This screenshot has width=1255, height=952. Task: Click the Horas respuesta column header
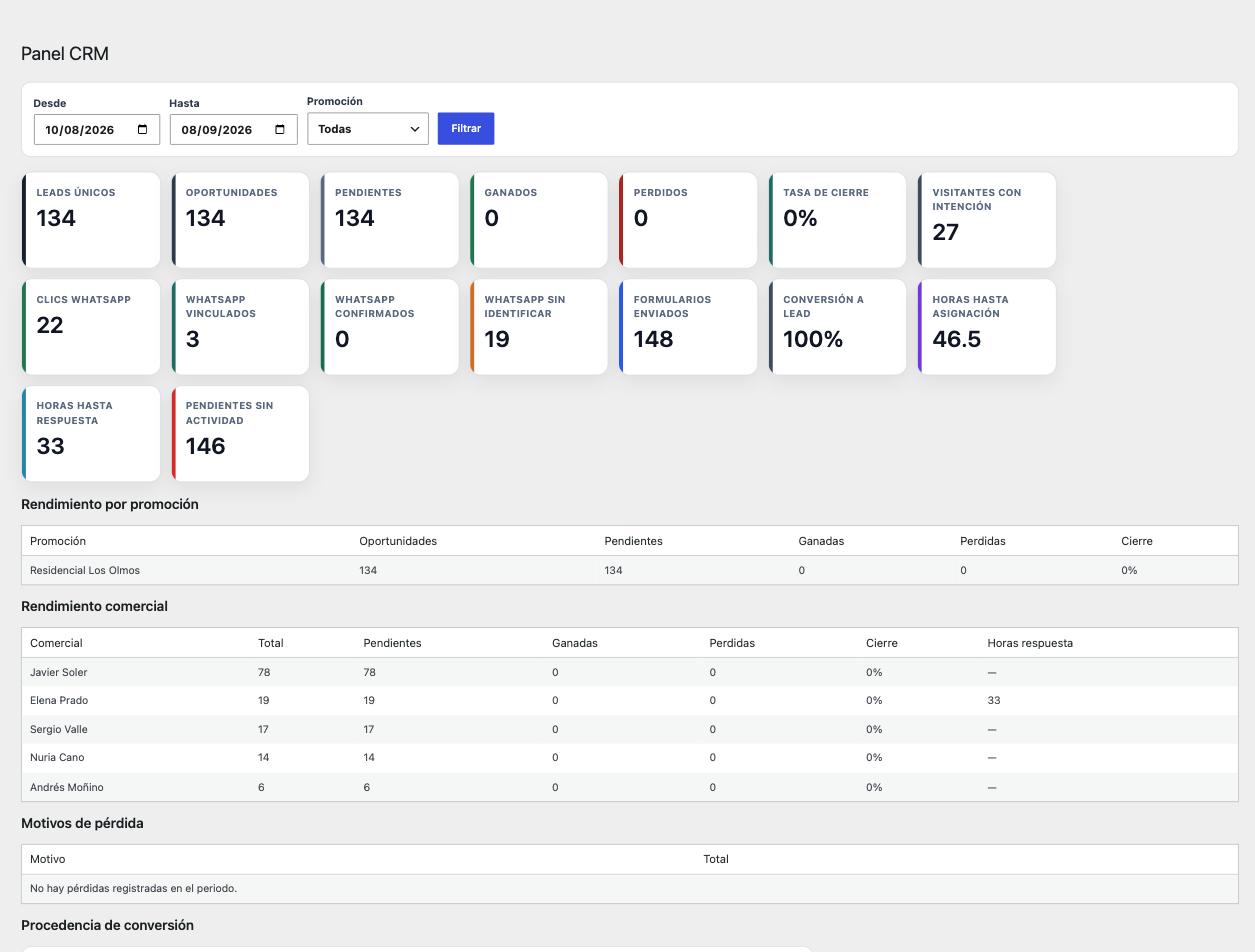[x=1030, y=643]
